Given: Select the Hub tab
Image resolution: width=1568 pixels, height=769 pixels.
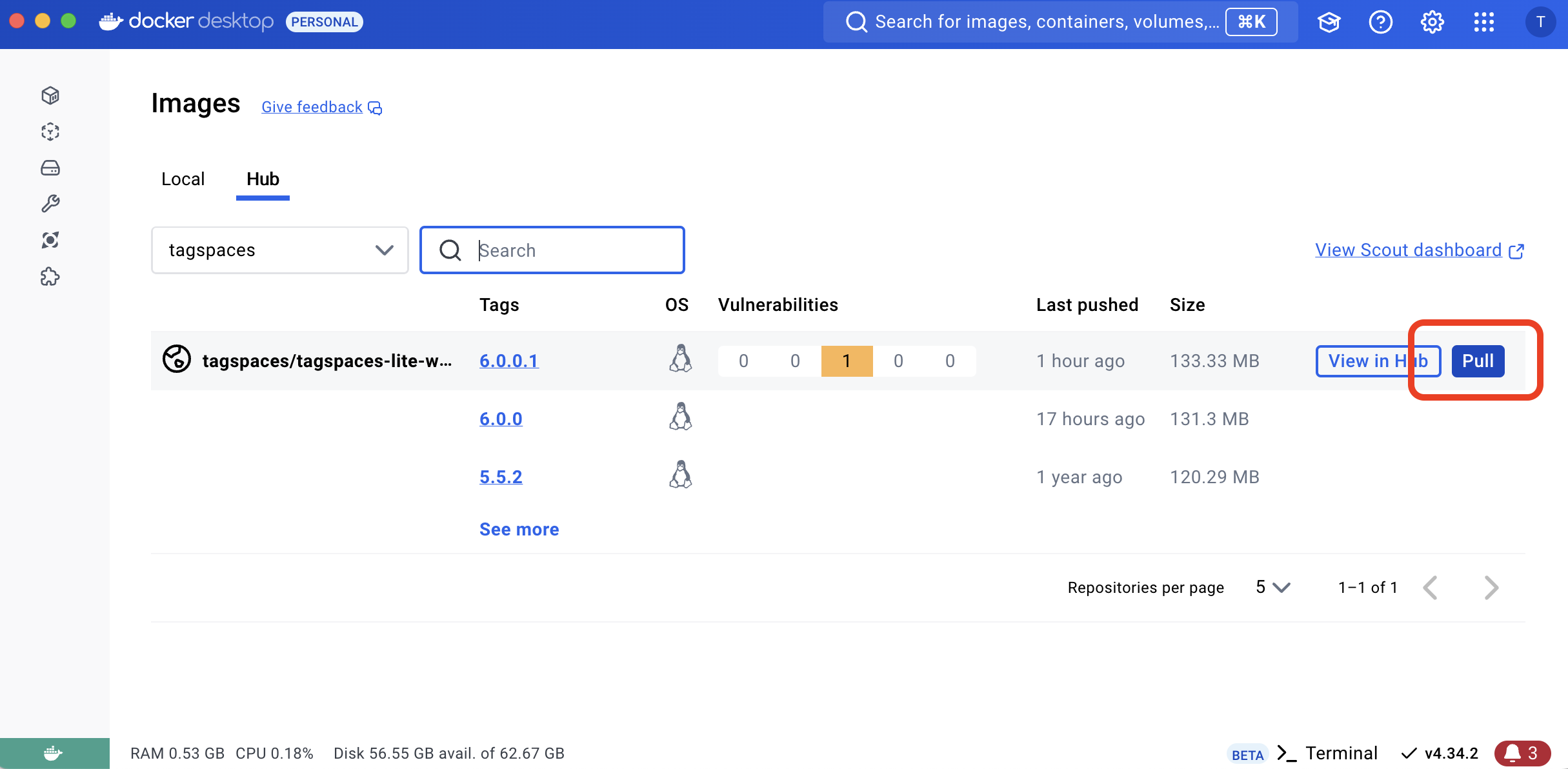Looking at the screenshot, I should pyautogui.click(x=262, y=179).
